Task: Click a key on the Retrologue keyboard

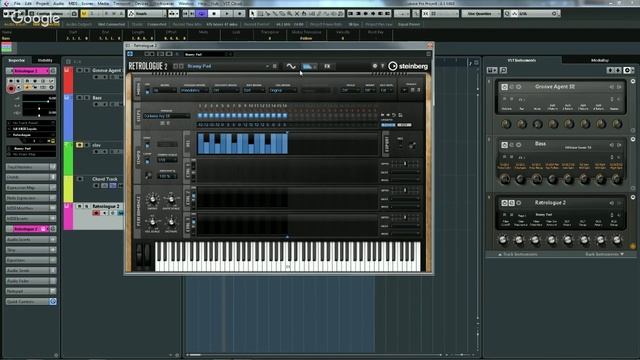Action: 287,256
